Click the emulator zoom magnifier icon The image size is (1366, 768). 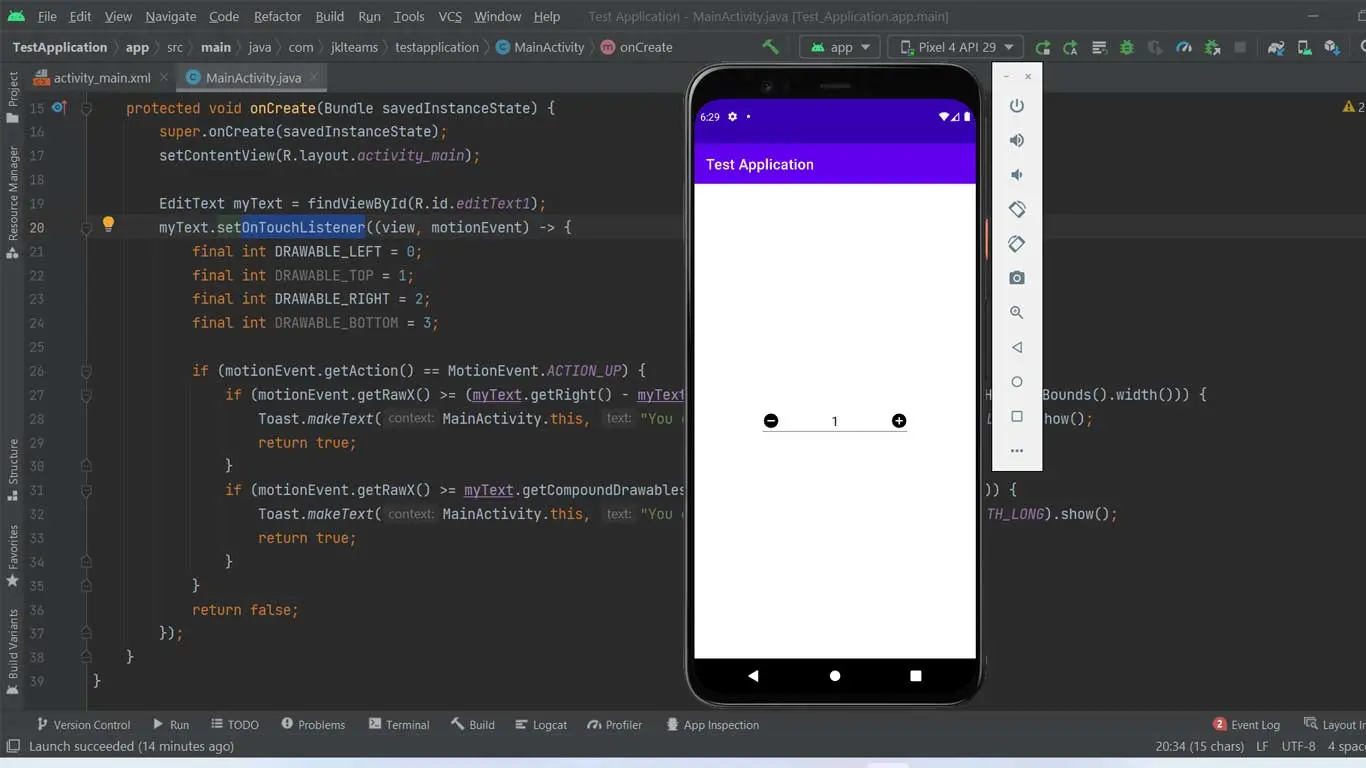(x=1016, y=313)
